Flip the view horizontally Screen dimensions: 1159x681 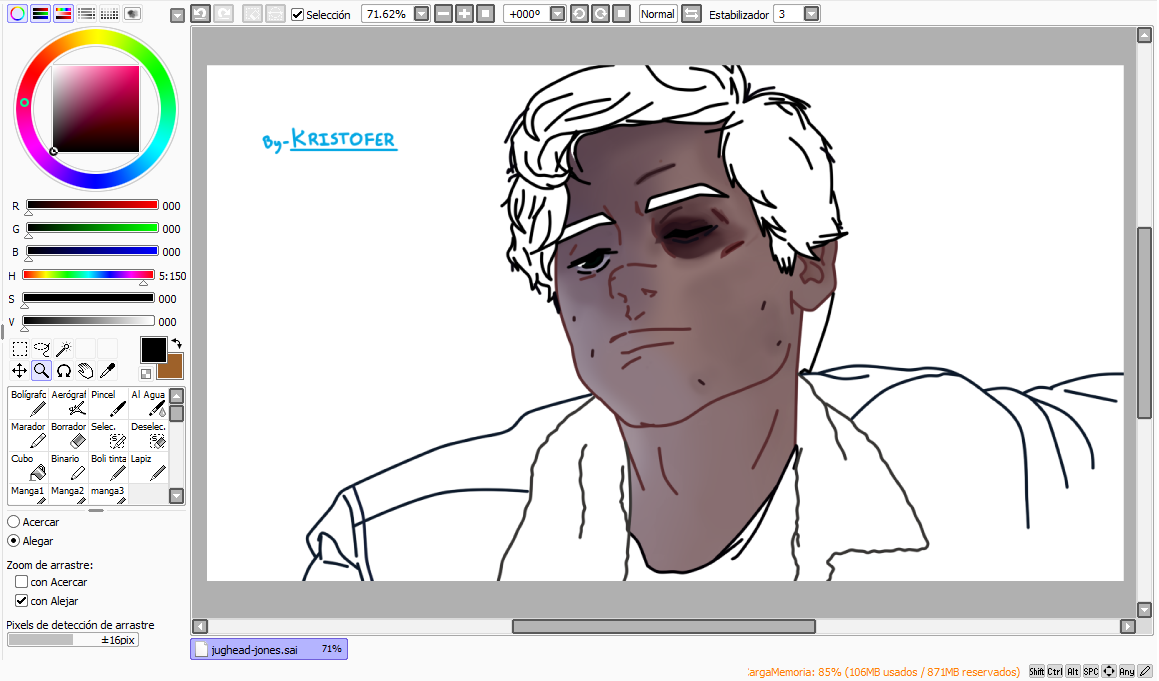[x=691, y=14]
